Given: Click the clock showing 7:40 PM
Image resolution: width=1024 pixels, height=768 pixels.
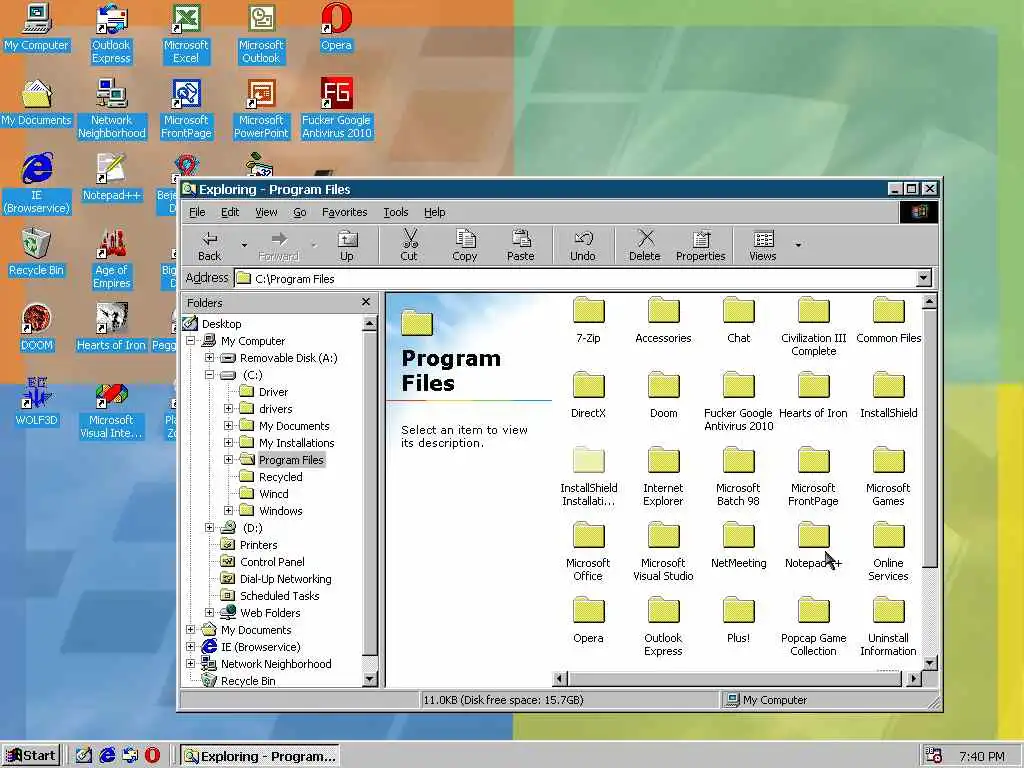Looking at the screenshot, I should [x=982, y=756].
